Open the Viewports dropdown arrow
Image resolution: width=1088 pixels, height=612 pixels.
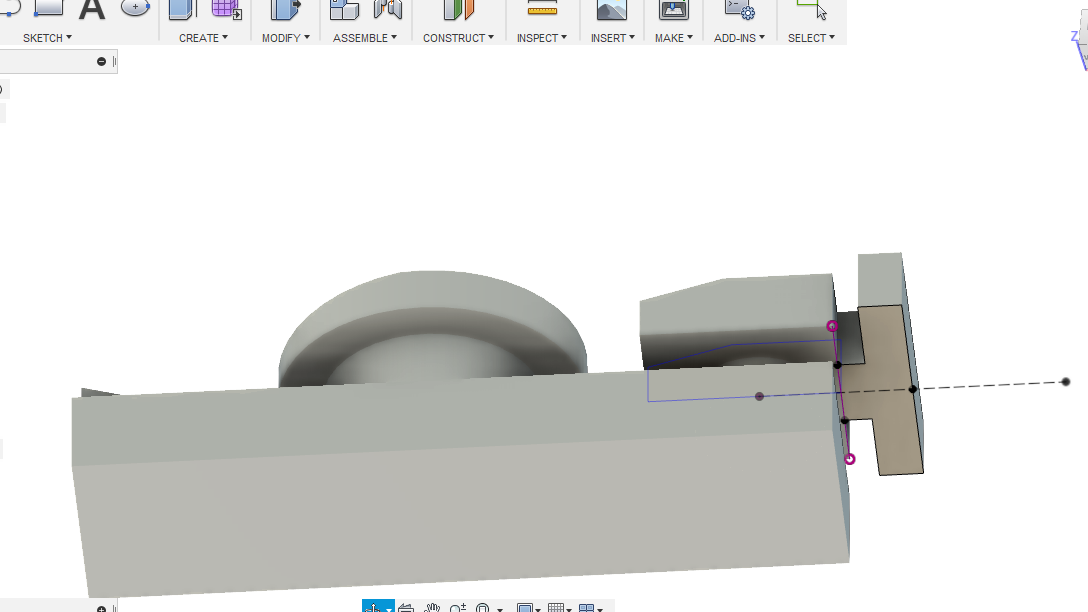click(x=600, y=609)
